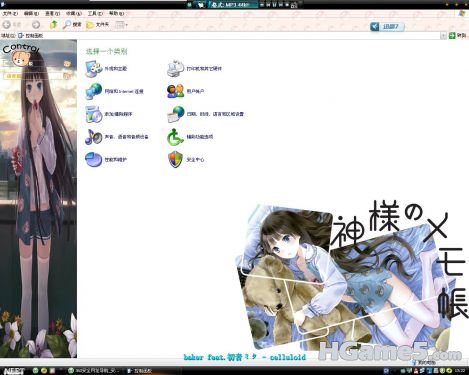This screenshot has height=375, width=469.
Task: Click the Search toolbar button
Action: pos(72,25)
